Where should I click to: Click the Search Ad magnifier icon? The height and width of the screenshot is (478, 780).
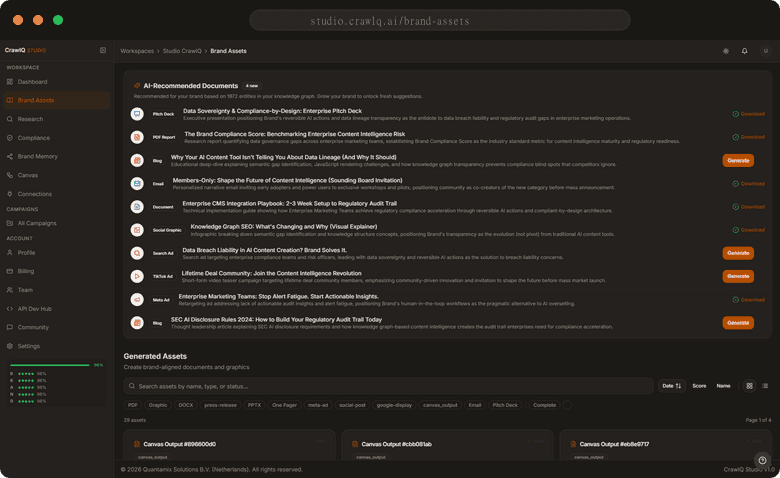[137, 253]
